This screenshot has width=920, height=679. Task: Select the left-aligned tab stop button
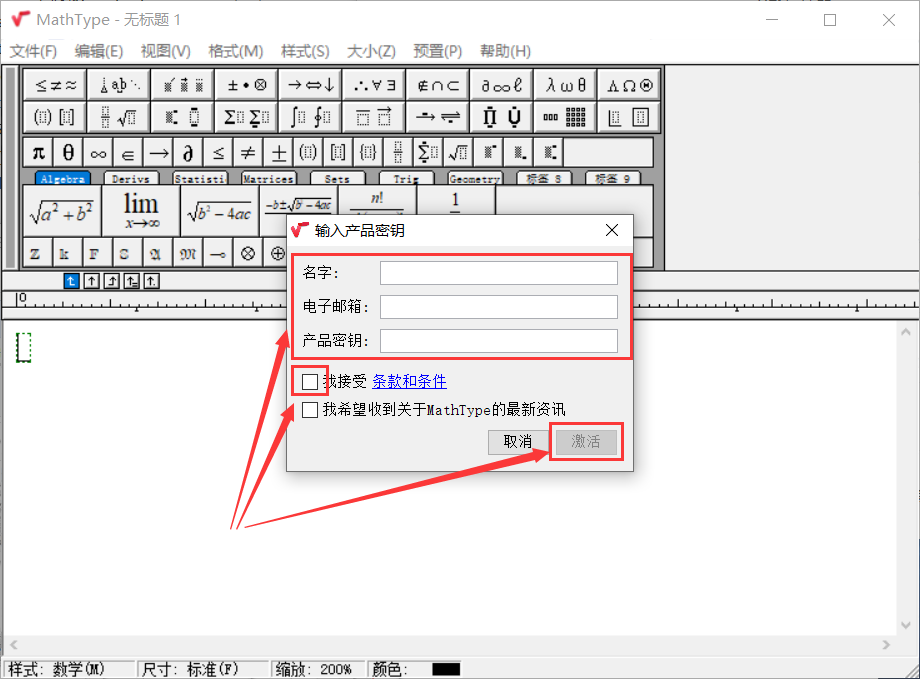(71, 281)
